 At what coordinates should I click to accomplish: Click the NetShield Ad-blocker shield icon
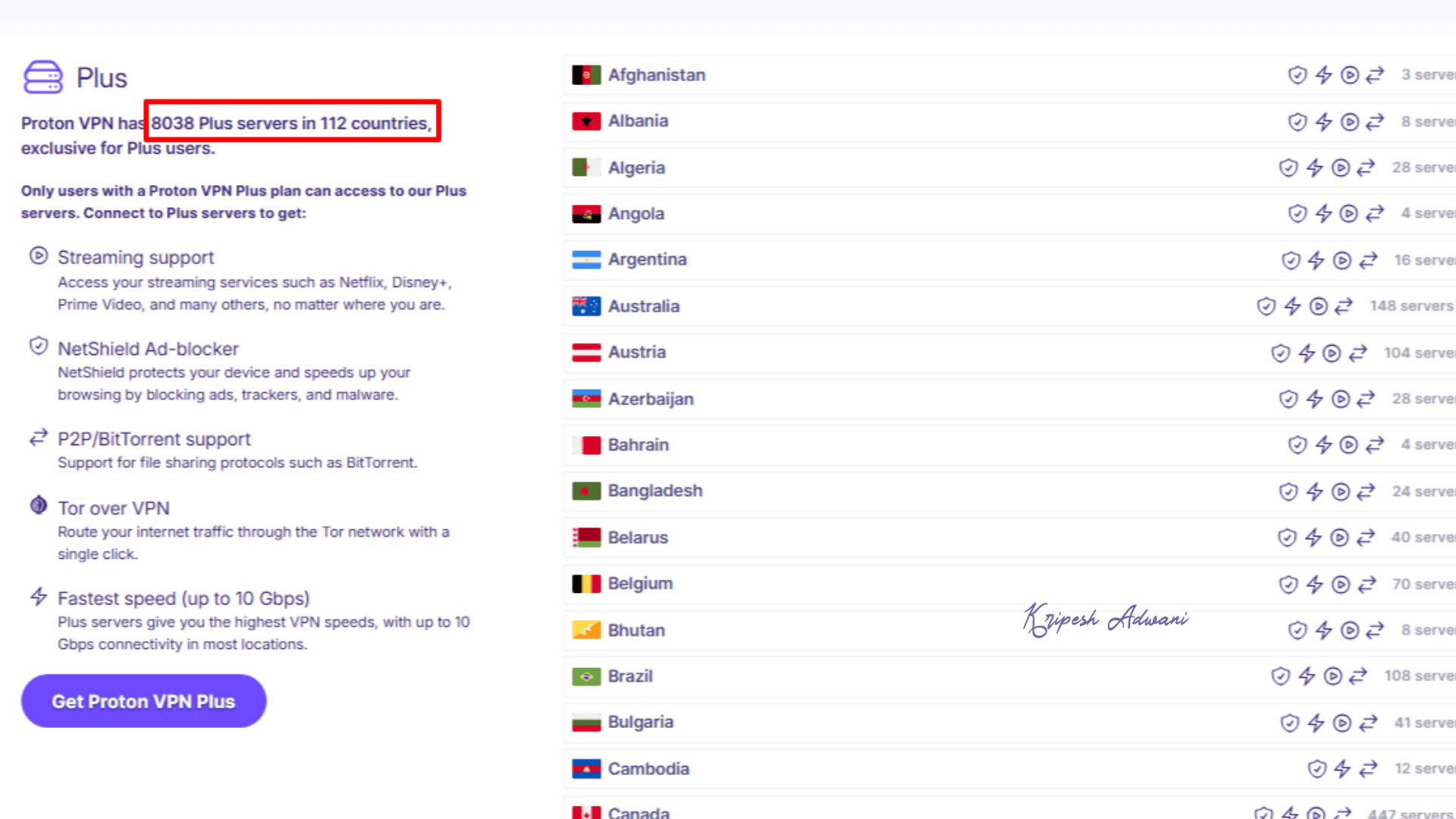pyautogui.click(x=39, y=347)
